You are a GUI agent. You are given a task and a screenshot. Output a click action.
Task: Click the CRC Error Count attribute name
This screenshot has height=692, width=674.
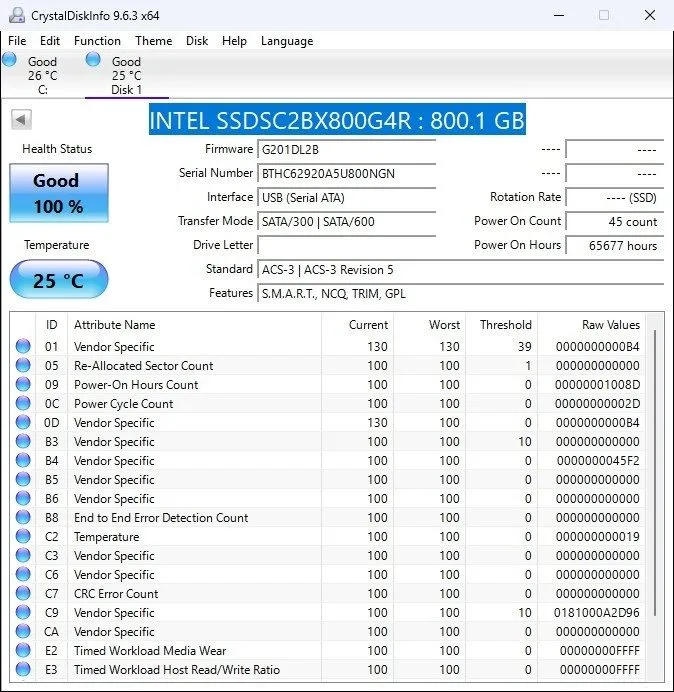coord(116,594)
